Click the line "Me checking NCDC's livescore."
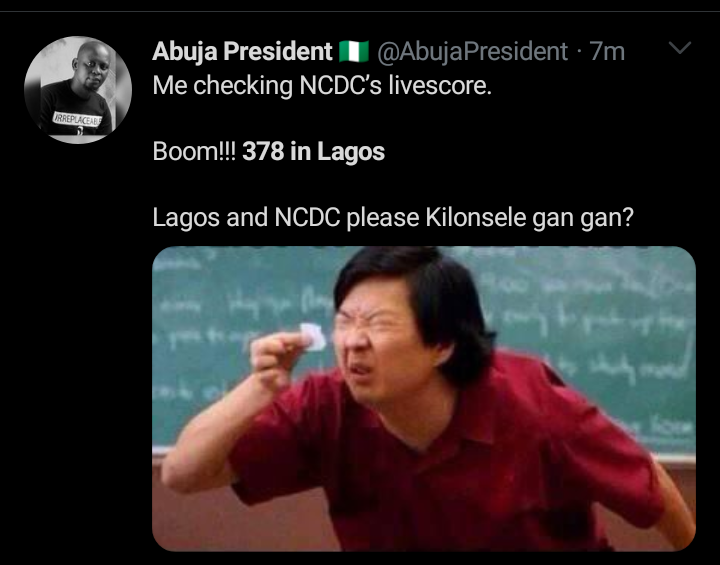Screen dimensions: 720x565 322,86
